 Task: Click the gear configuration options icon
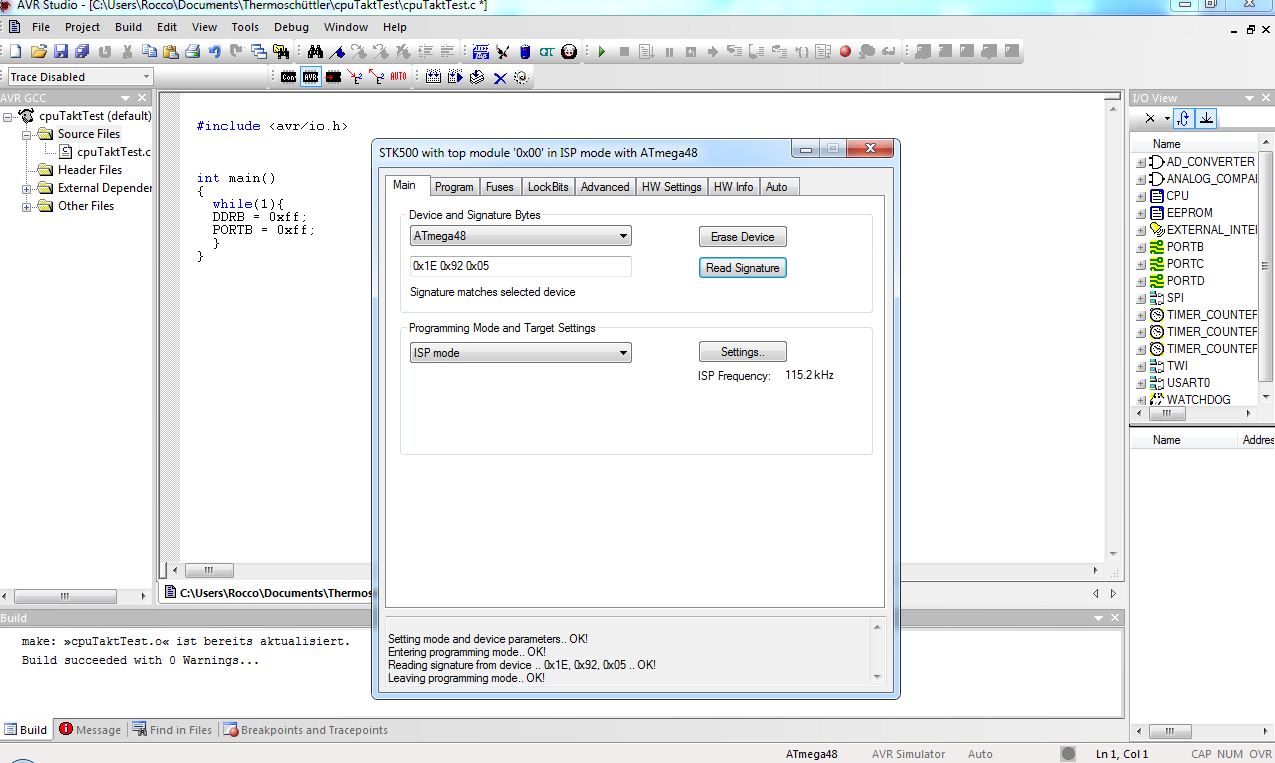point(521,77)
